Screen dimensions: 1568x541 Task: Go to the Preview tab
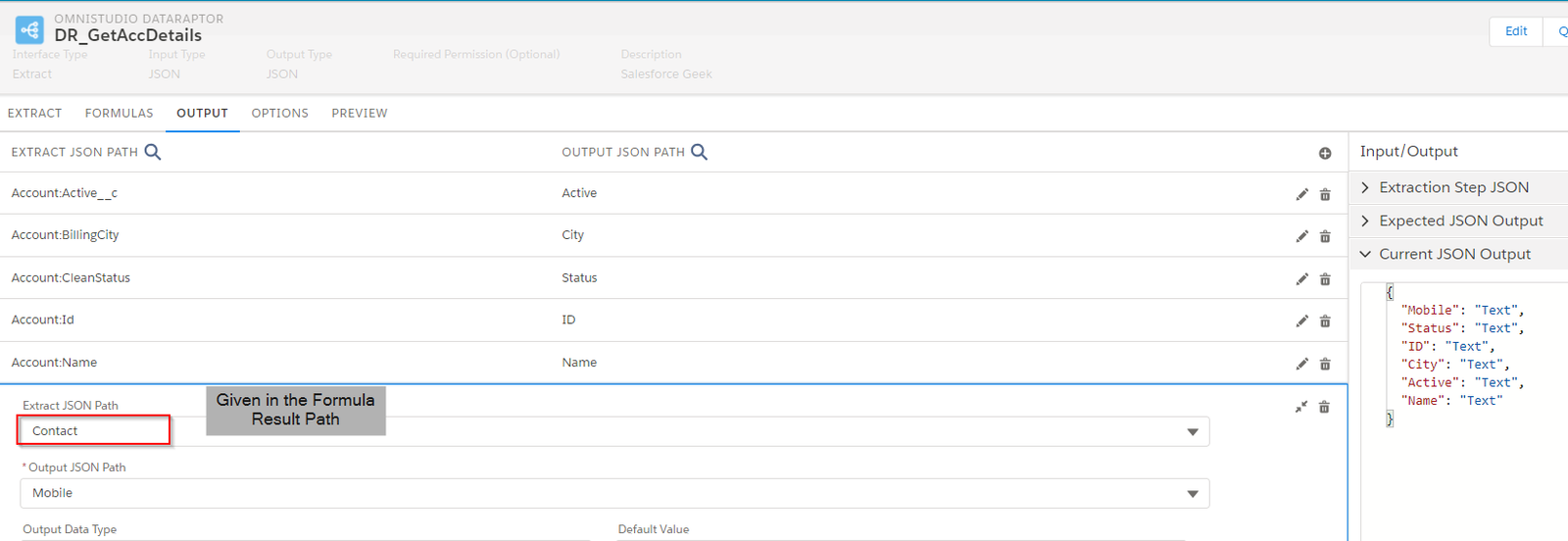pyautogui.click(x=359, y=113)
